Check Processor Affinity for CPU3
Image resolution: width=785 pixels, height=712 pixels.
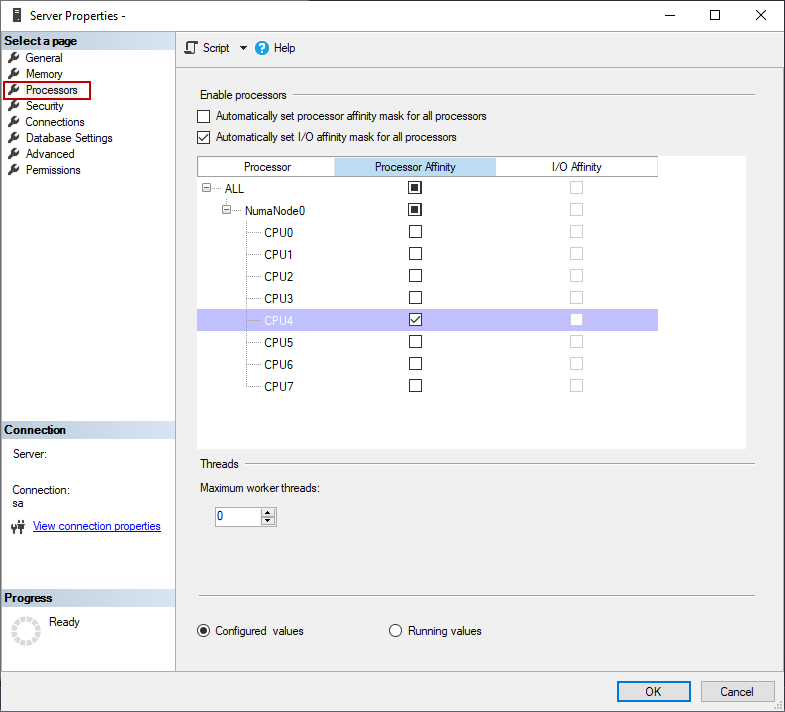click(x=415, y=298)
